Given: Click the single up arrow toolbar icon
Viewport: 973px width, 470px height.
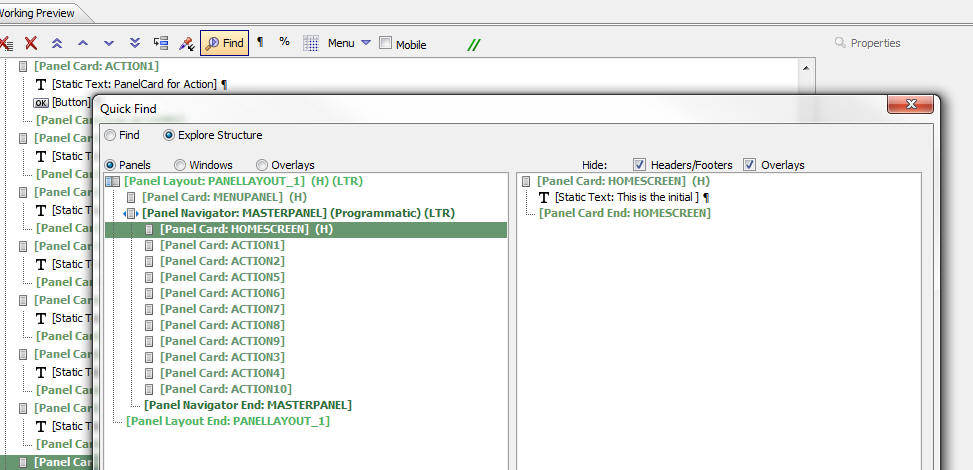Looking at the screenshot, I should click(x=83, y=43).
